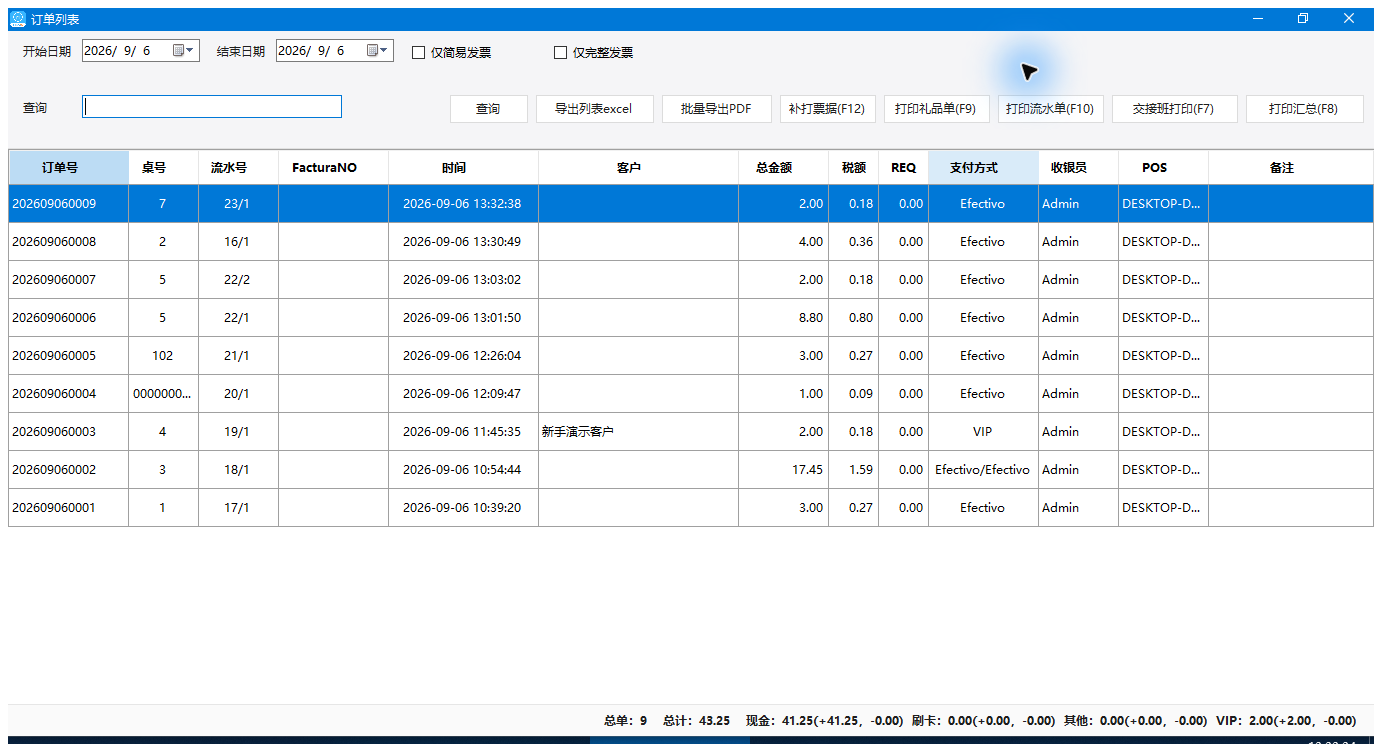Select order 202609060009 row

click(x=691, y=203)
